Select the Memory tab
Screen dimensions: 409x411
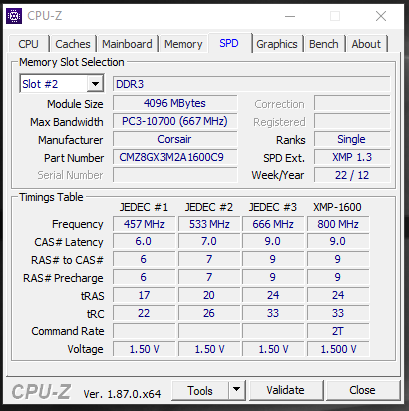coord(183,44)
